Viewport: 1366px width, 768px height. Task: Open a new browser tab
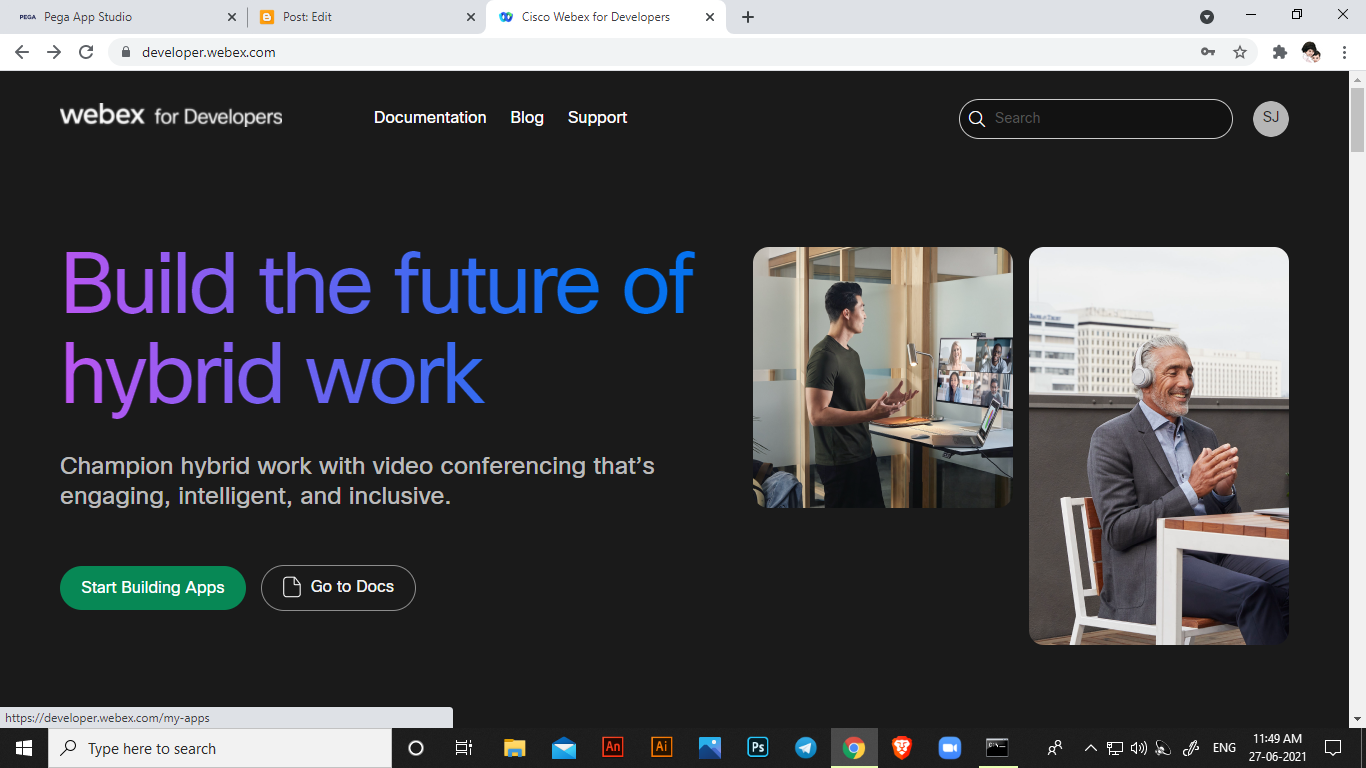[x=748, y=17]
